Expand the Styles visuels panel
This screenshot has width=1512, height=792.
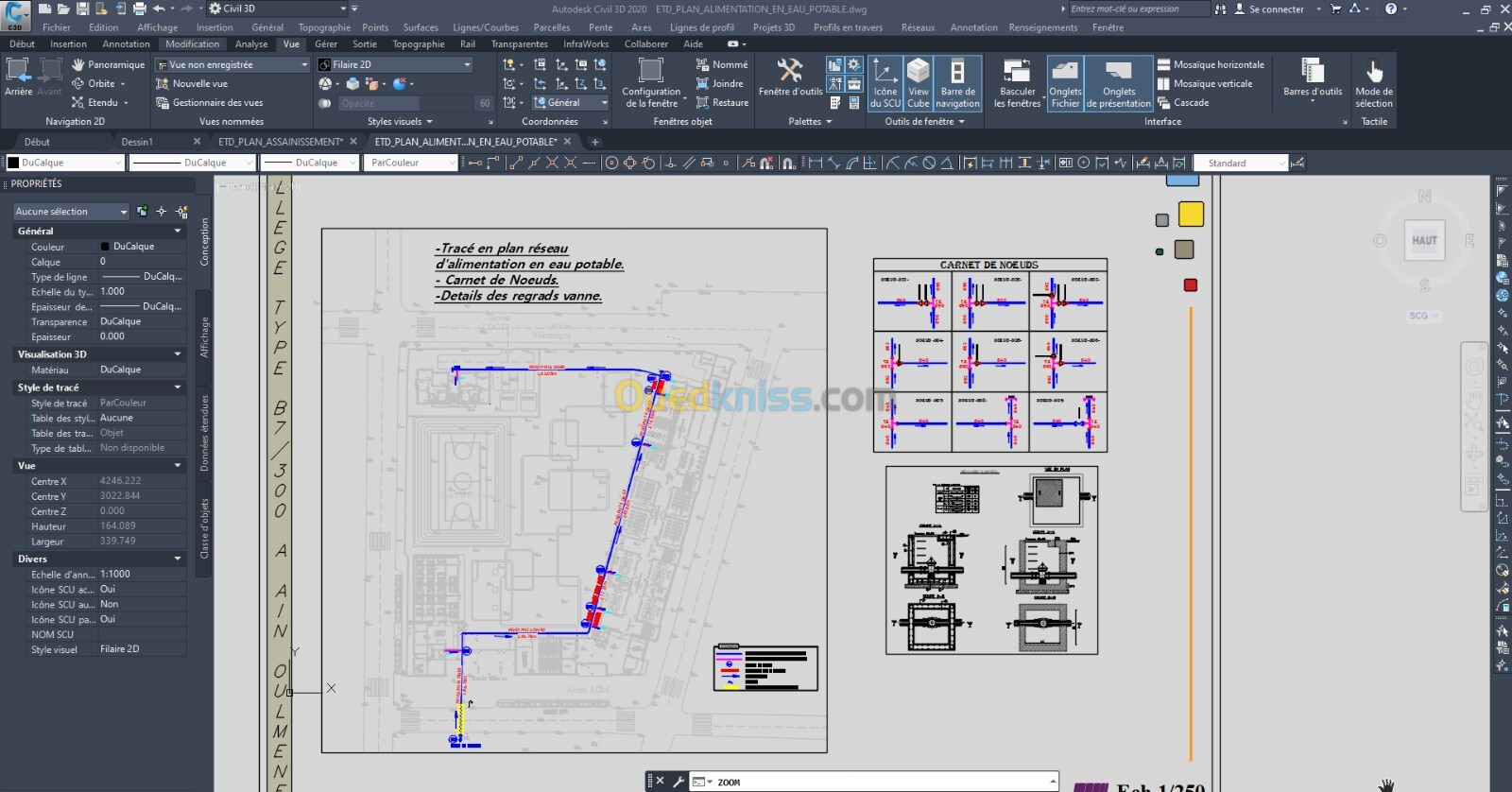399,121
